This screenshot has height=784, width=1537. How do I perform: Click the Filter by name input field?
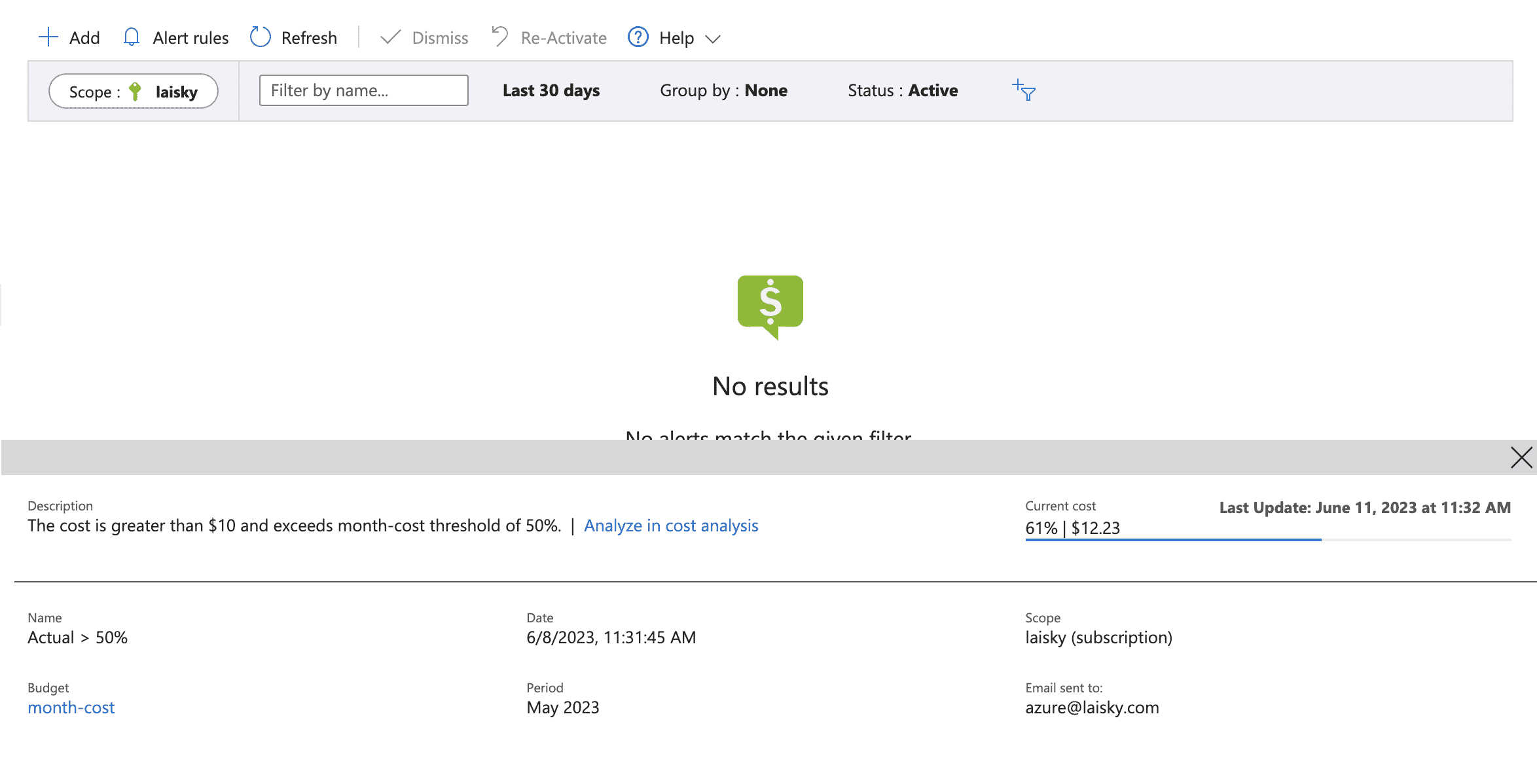pos(363,90)
